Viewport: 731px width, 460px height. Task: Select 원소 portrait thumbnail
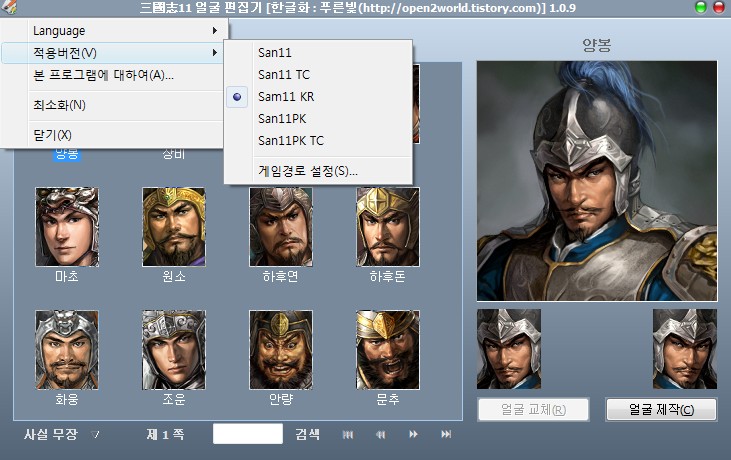174,227
